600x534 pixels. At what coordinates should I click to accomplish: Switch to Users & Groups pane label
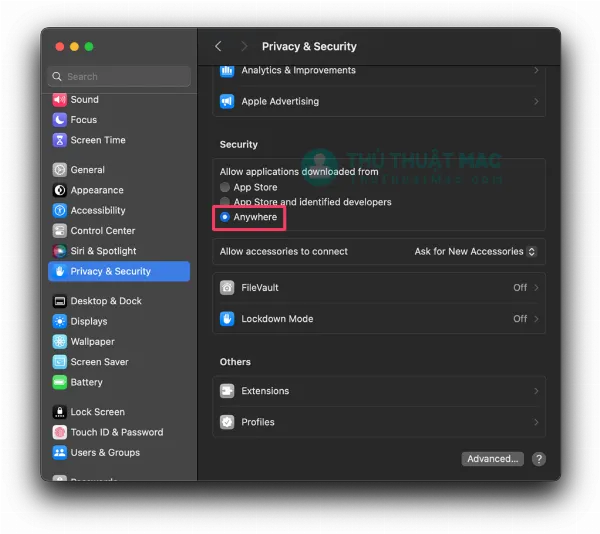pyautogui.click(x=105, y=453)
